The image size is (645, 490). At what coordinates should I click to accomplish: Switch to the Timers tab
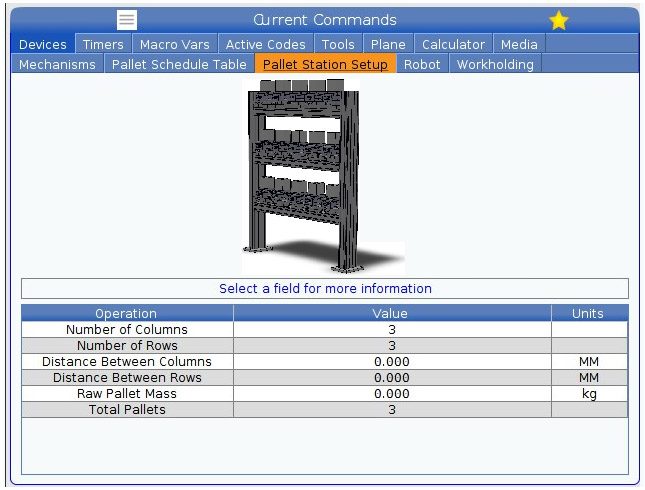pyautogui.click(x=103, y=44)
